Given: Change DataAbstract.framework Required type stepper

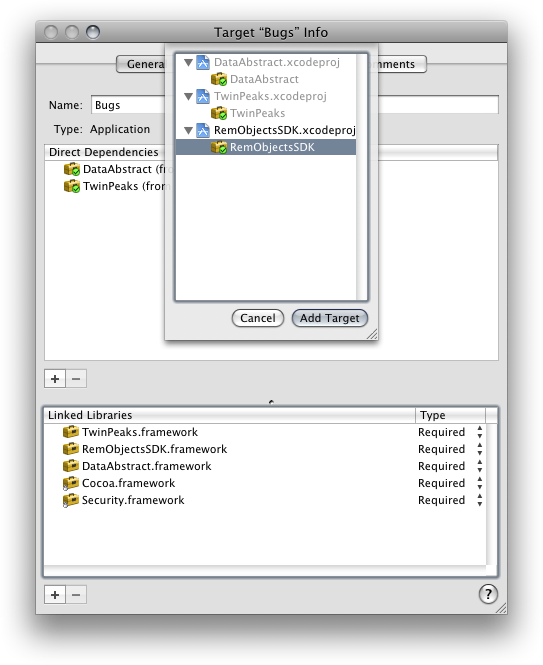Looking at the screenshot, I should click(480, 466).
